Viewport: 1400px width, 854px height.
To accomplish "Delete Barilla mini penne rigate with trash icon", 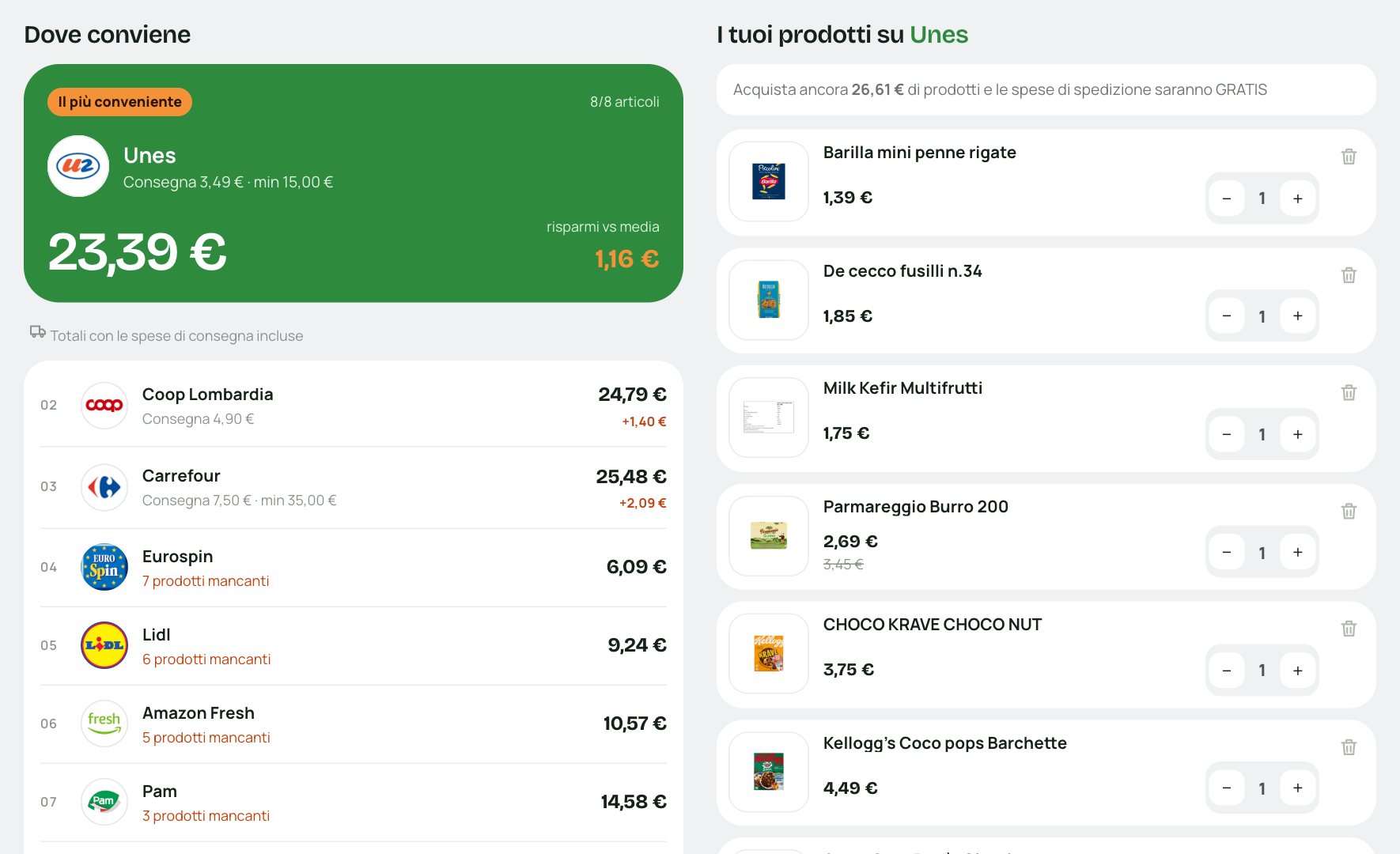I will [x=1349, y=157].
